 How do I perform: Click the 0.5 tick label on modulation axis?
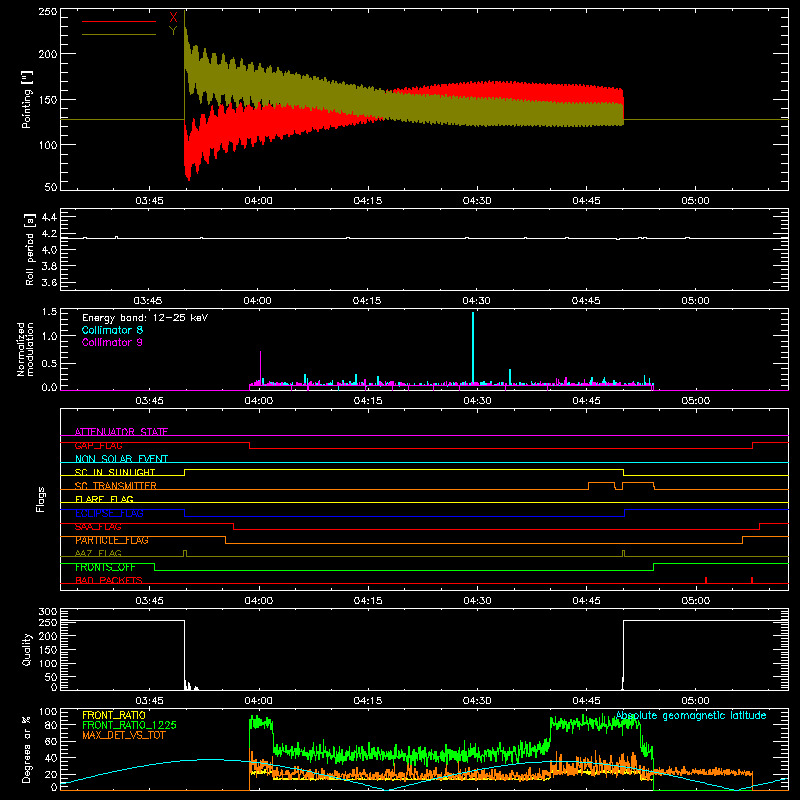[49, 363]
